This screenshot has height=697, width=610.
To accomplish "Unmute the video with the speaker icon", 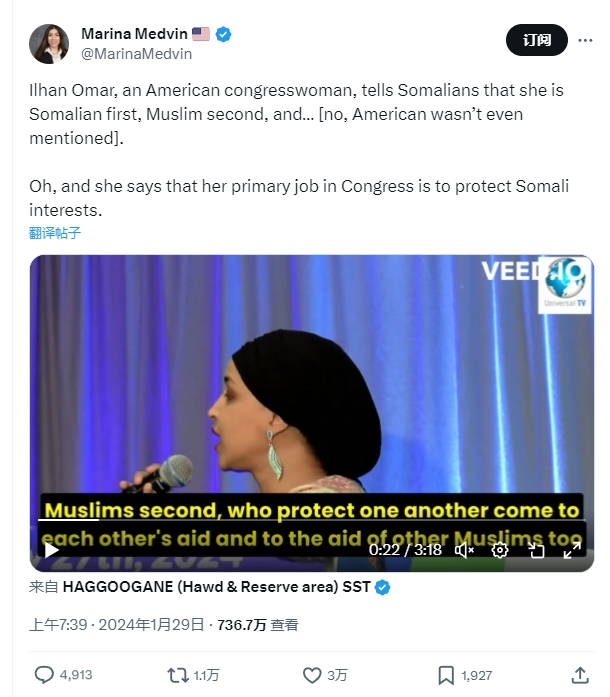I will point(464,550).
